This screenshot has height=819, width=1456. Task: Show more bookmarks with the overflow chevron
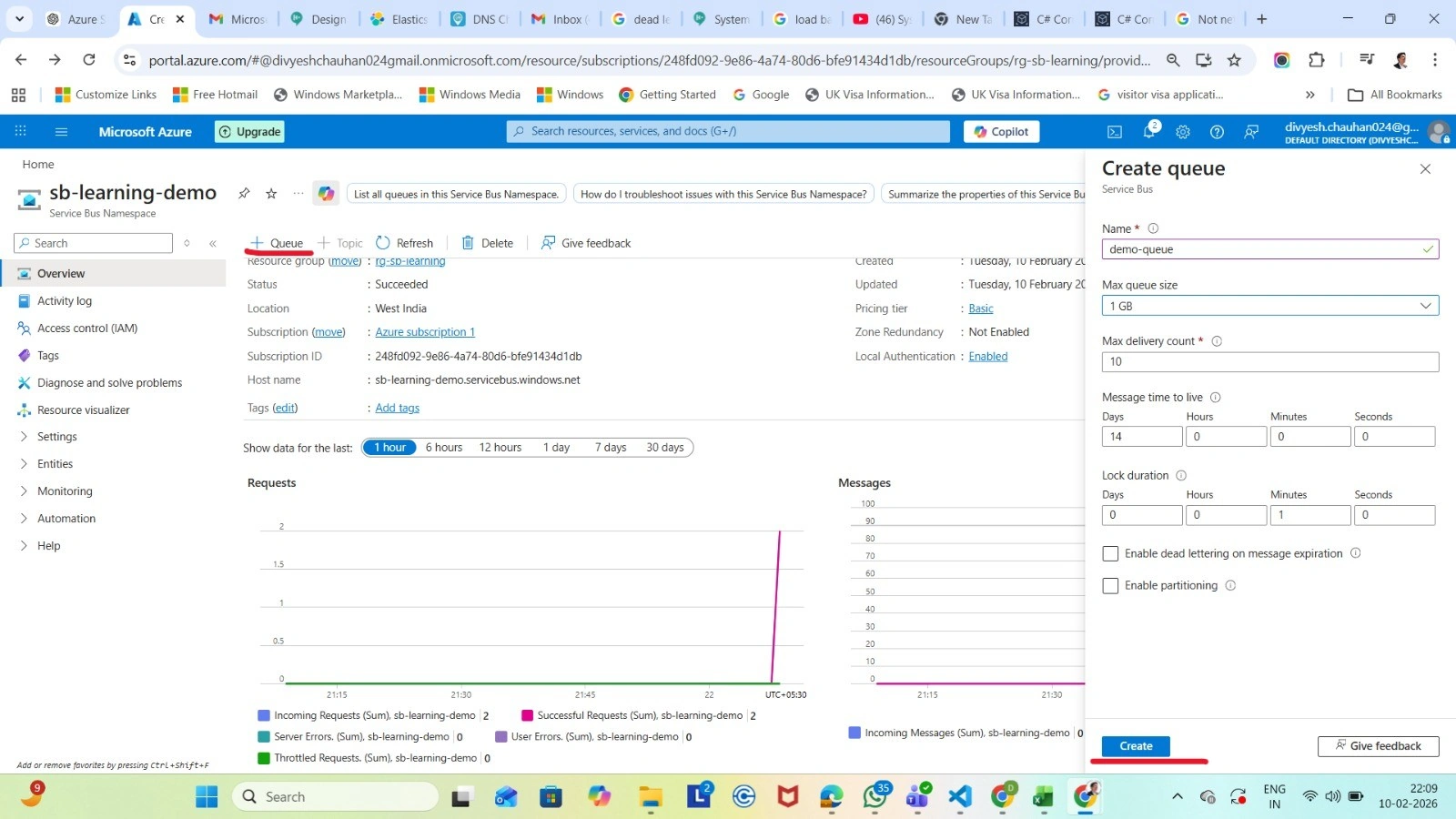[x=1309, y=95]
